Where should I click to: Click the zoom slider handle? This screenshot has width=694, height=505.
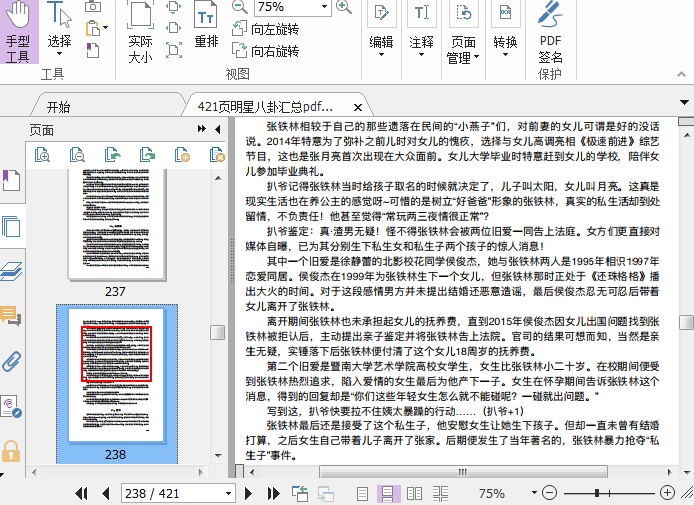click(x=597, y=493)
